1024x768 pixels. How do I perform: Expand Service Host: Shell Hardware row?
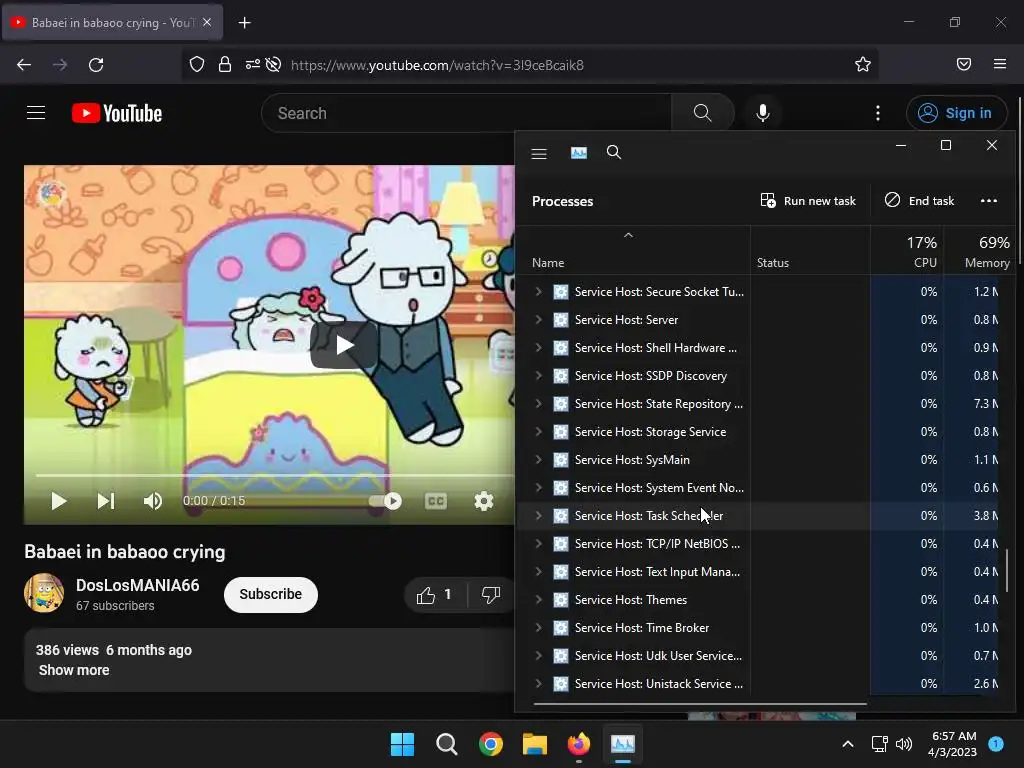tap(538, 348)
